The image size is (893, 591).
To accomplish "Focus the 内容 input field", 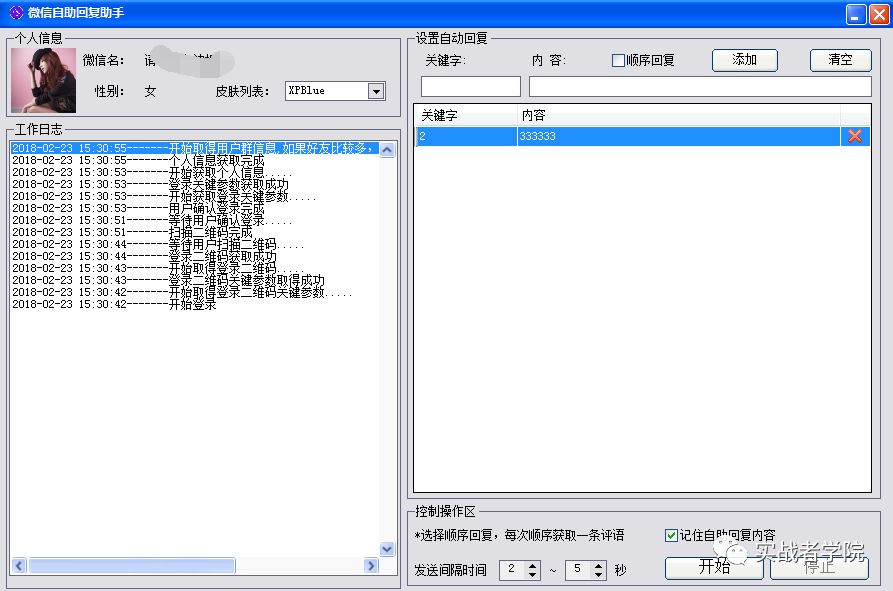I will point(700,87).
